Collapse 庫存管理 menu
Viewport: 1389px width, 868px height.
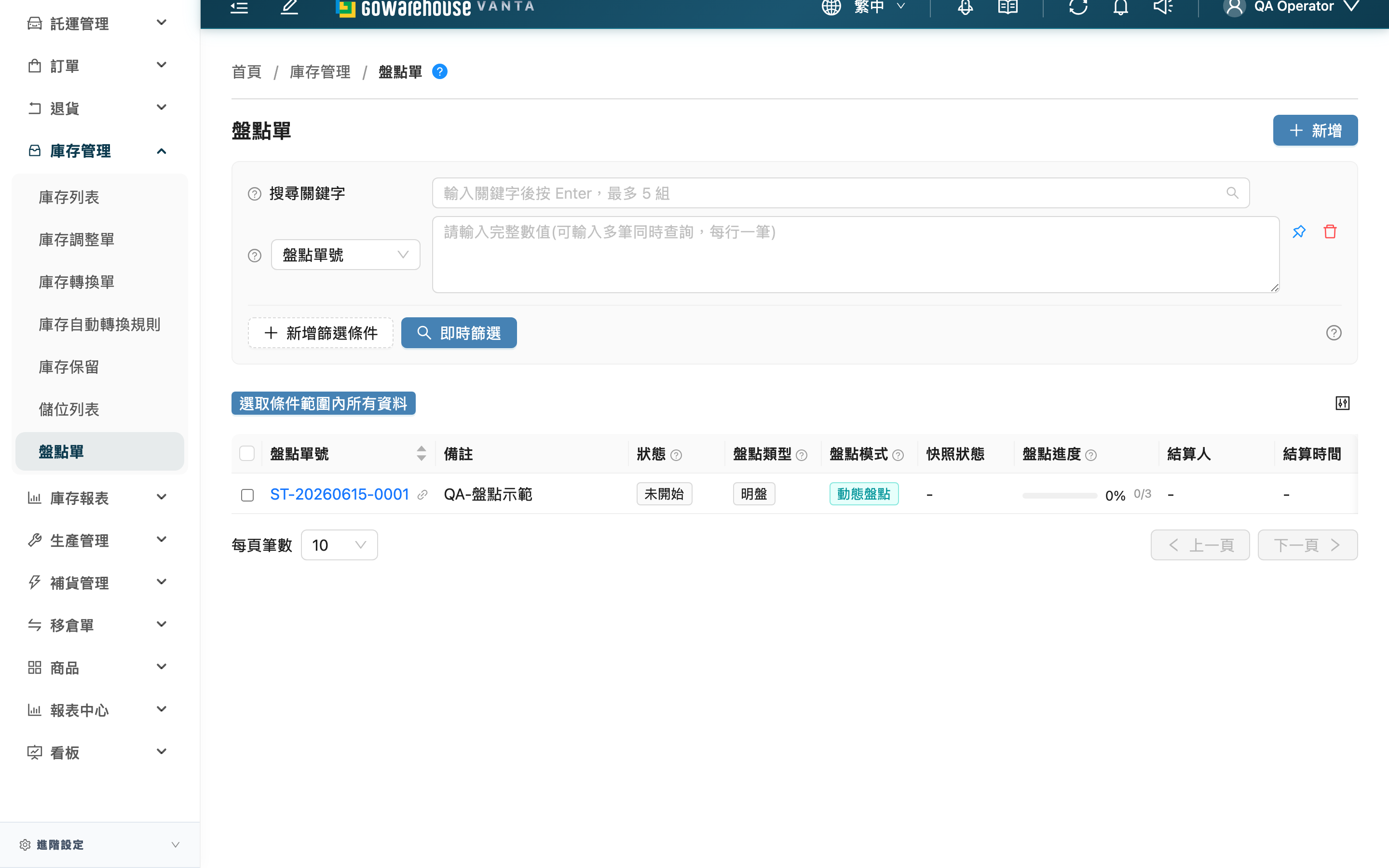point(100,150)
